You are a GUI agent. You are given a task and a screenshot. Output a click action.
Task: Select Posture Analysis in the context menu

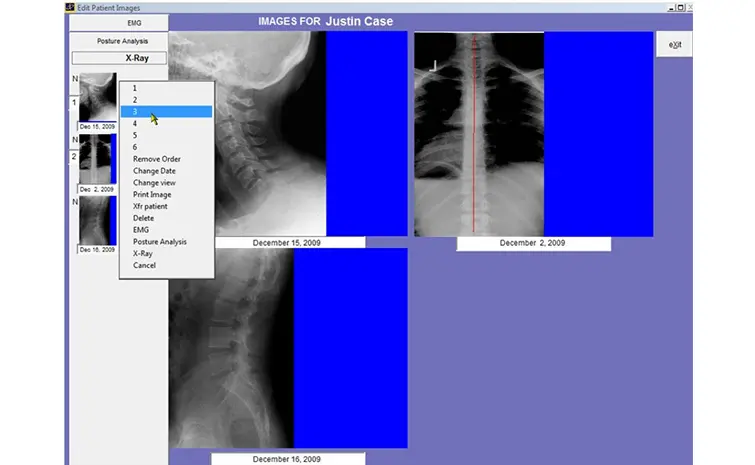pyautogui.click(x=166, y=242)
